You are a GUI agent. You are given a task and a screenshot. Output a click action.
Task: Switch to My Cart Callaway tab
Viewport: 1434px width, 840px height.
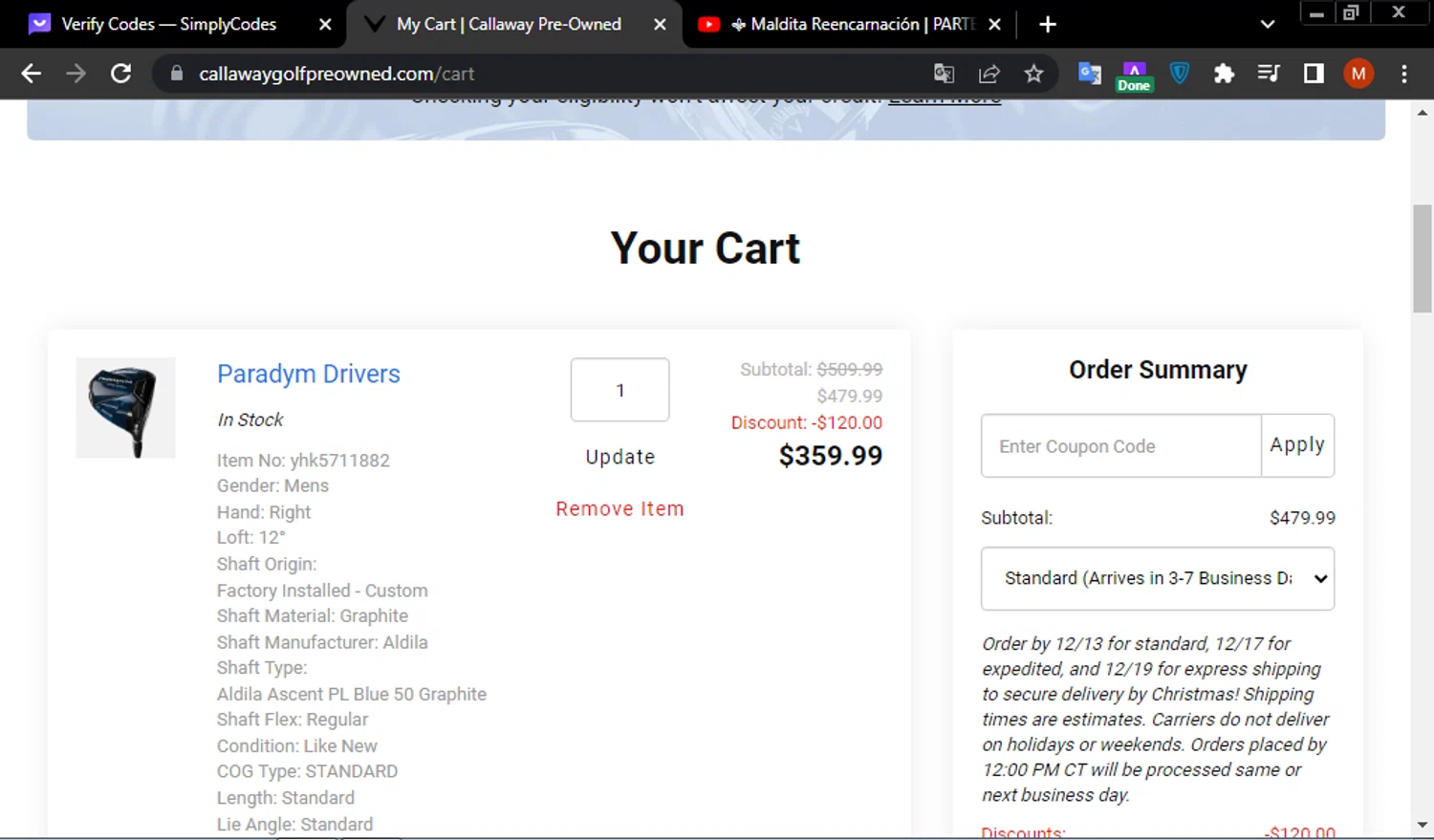click(509, 24)
